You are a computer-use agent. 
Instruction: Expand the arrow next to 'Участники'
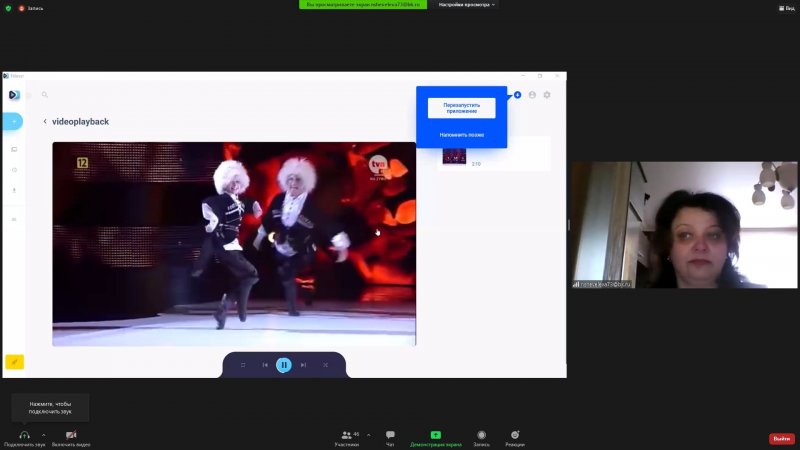tap(368, 435)
